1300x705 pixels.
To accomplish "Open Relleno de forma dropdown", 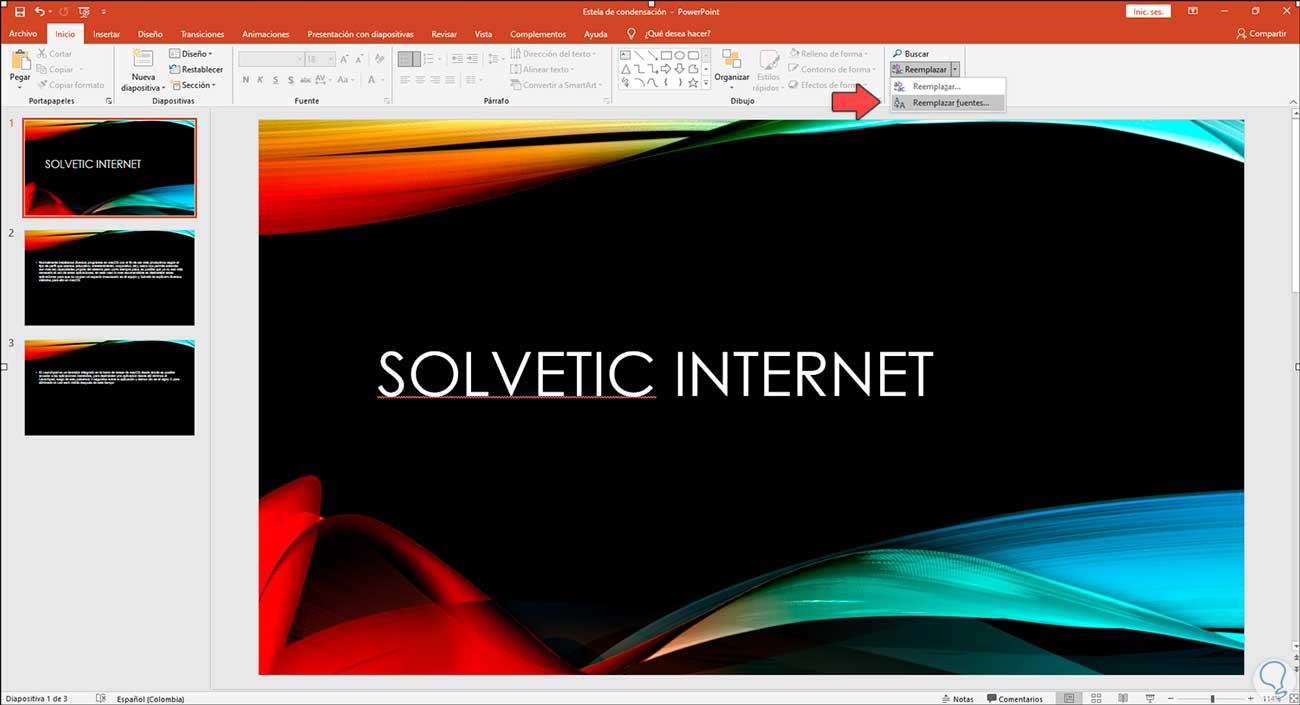I will coord(827,54).
